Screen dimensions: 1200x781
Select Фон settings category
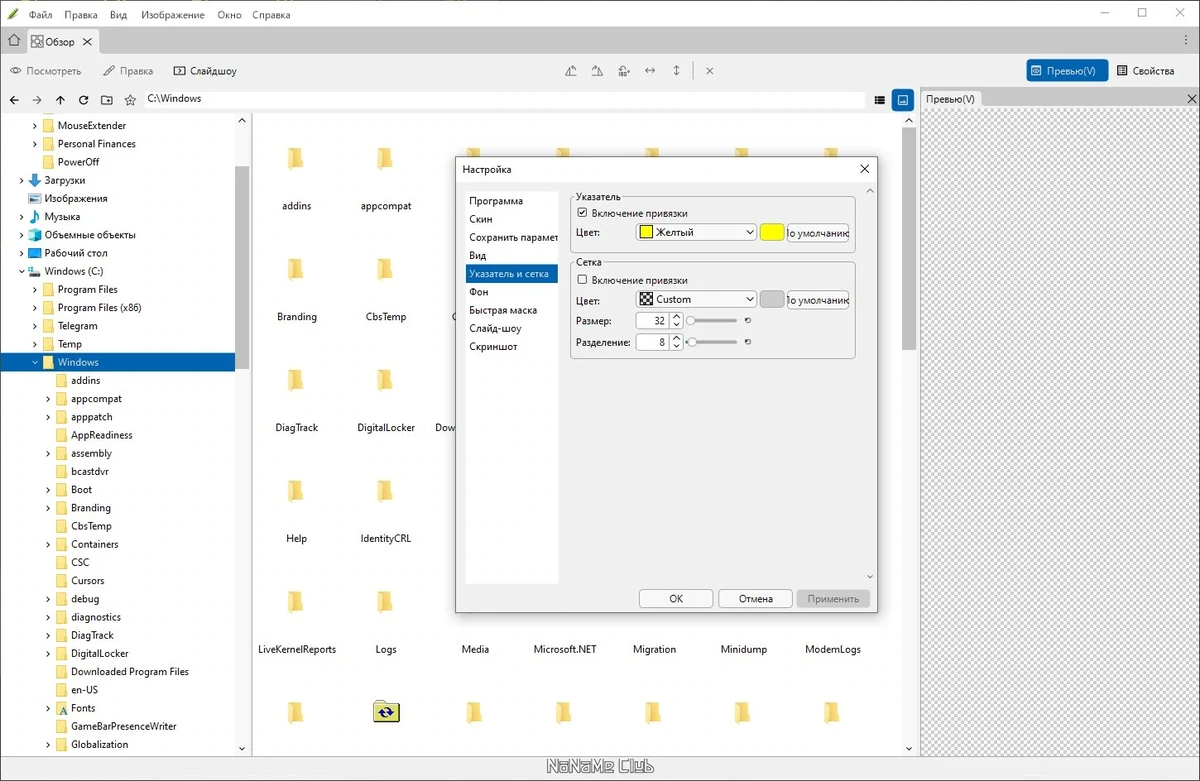(512, 292)
